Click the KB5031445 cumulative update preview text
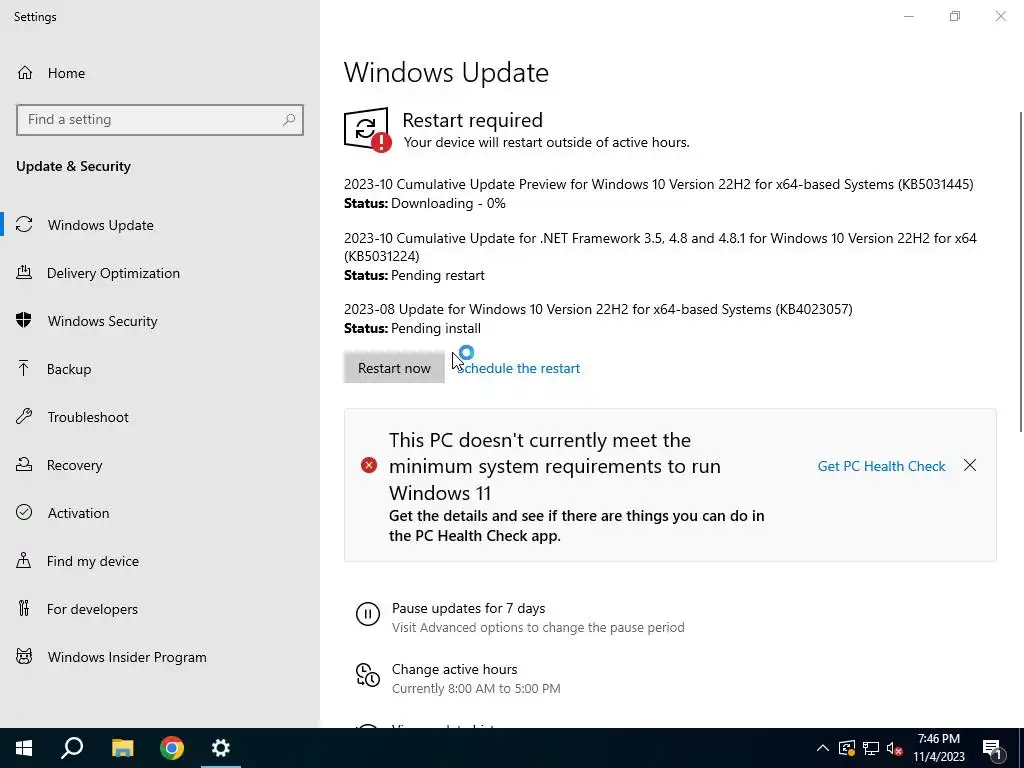 (658, 184)
